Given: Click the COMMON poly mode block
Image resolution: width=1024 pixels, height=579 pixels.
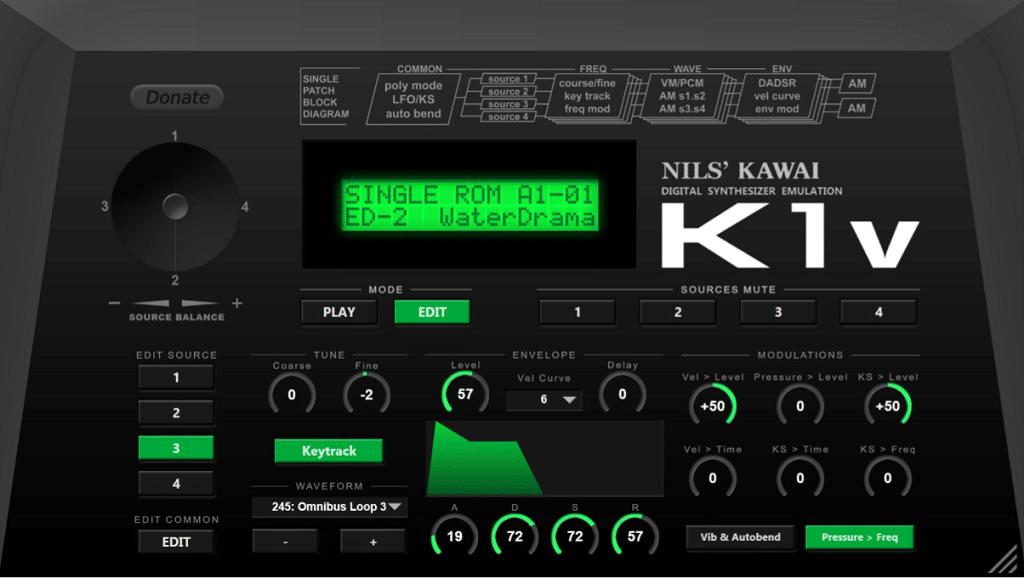Looking at the screenshot, I should pyautogui.click(x=413, y=99).
